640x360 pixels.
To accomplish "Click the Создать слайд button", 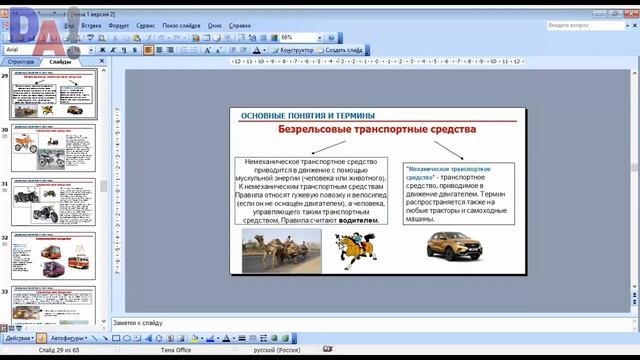I will [340, 50].
